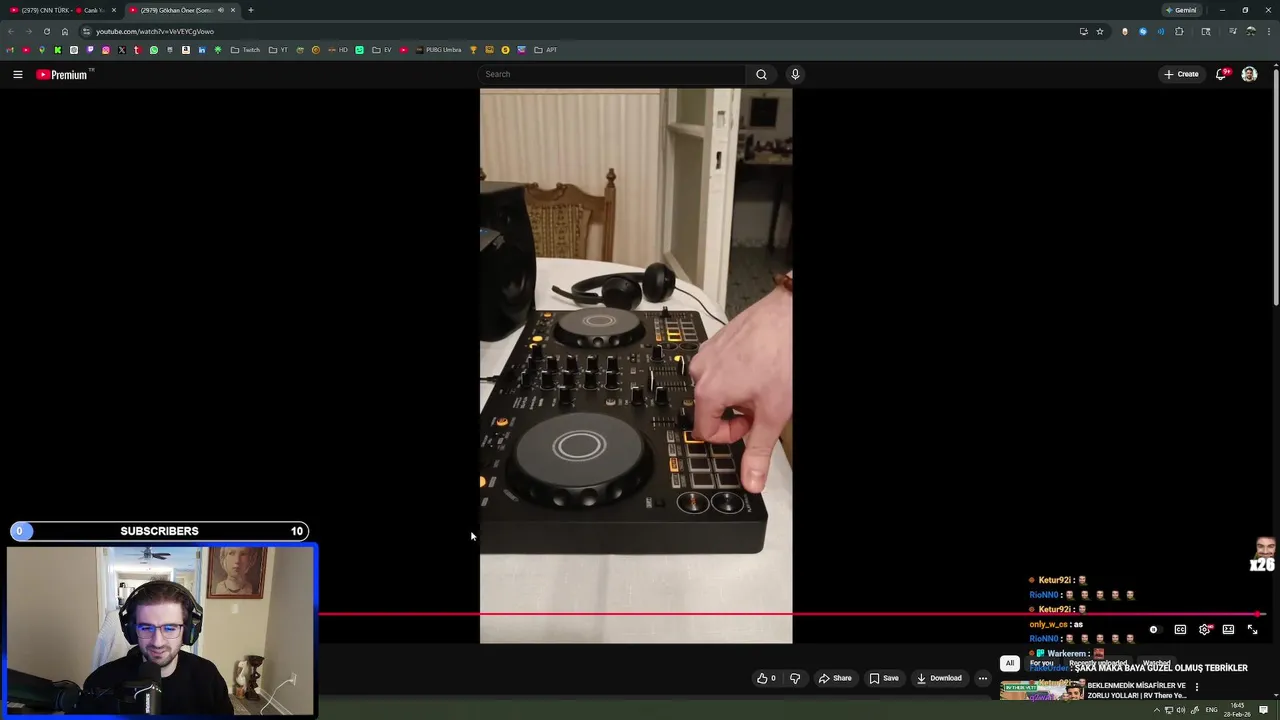Start voice search with the microphone
The image size is (1280, 720).
tap(795, 74)
